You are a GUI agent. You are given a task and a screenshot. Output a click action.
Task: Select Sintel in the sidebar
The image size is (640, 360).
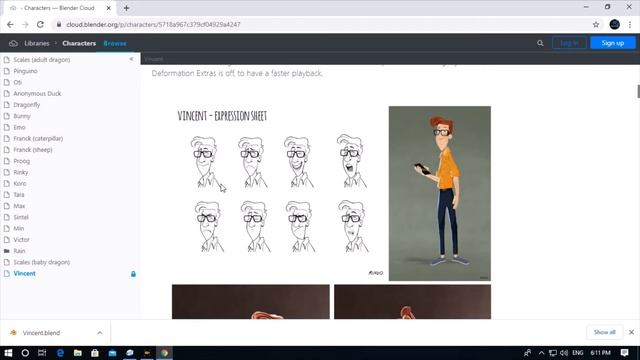(x=21, y=217)
